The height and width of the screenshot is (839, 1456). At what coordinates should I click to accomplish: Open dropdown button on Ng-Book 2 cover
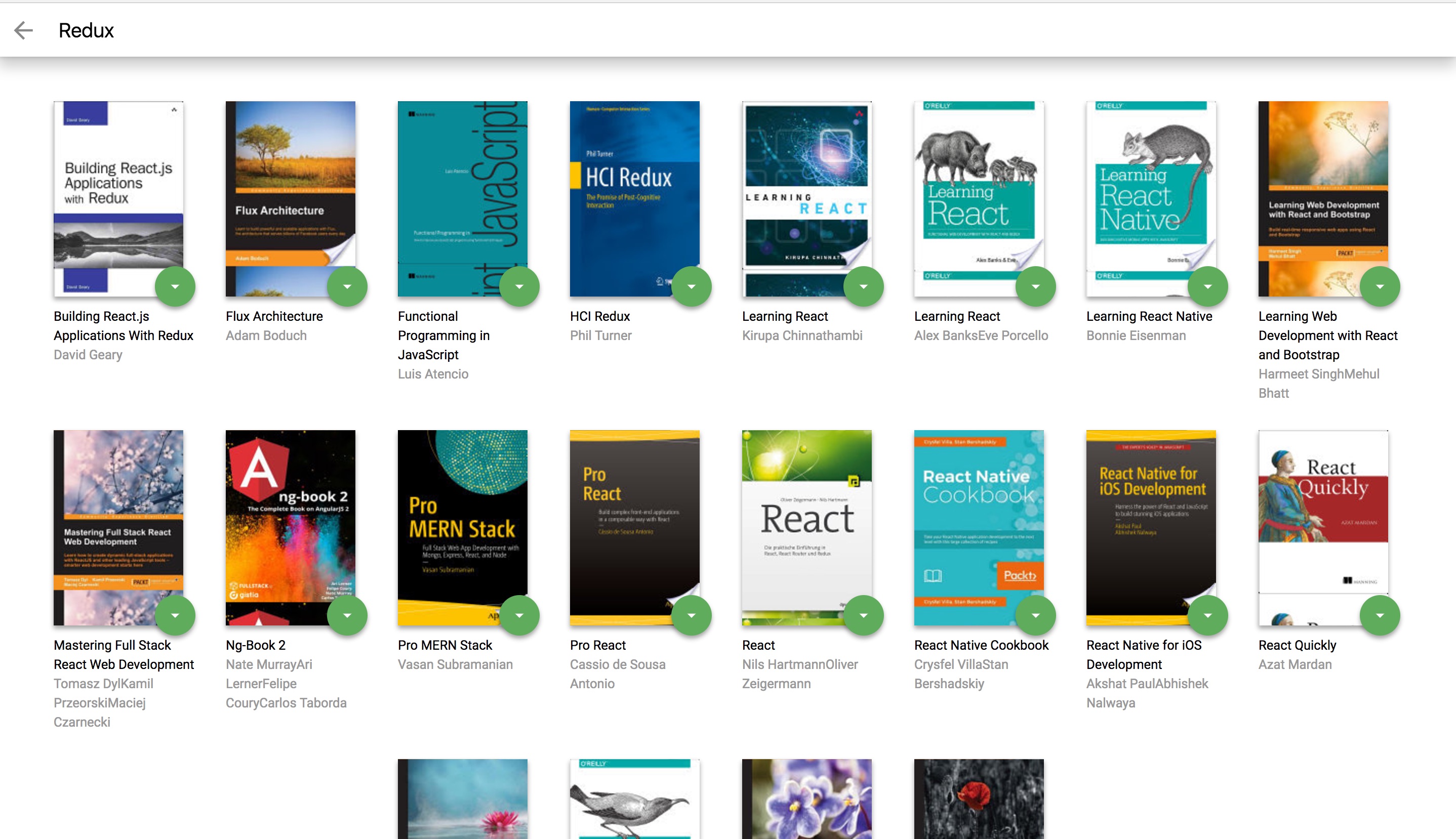347,615
